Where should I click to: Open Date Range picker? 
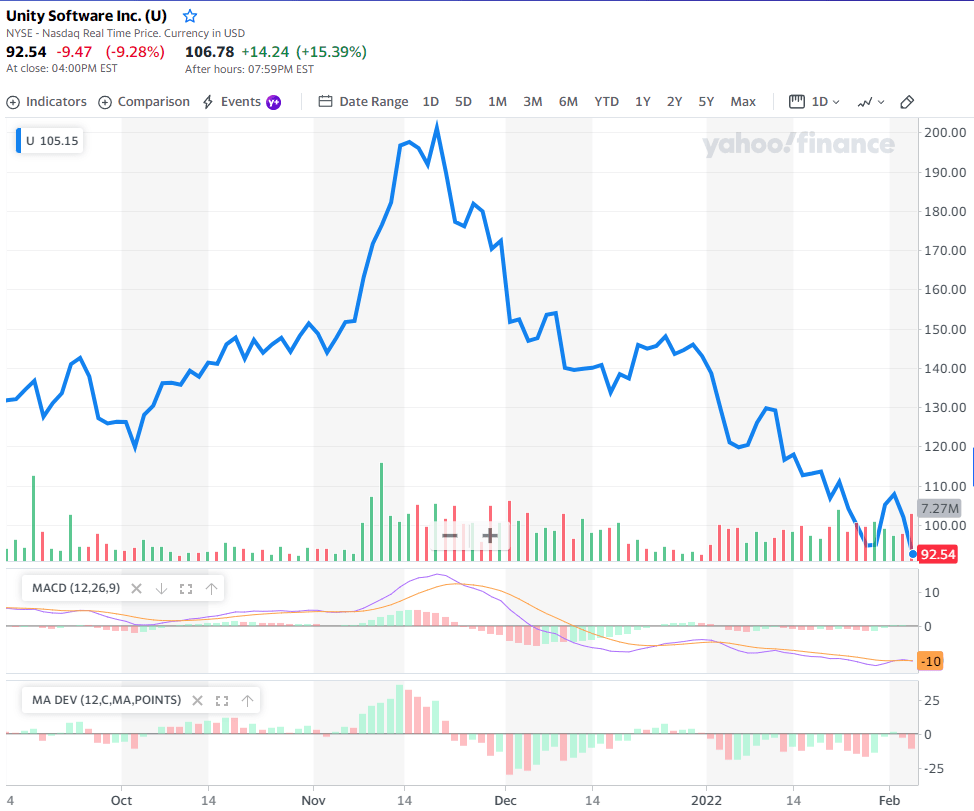(x=363, y=102)
